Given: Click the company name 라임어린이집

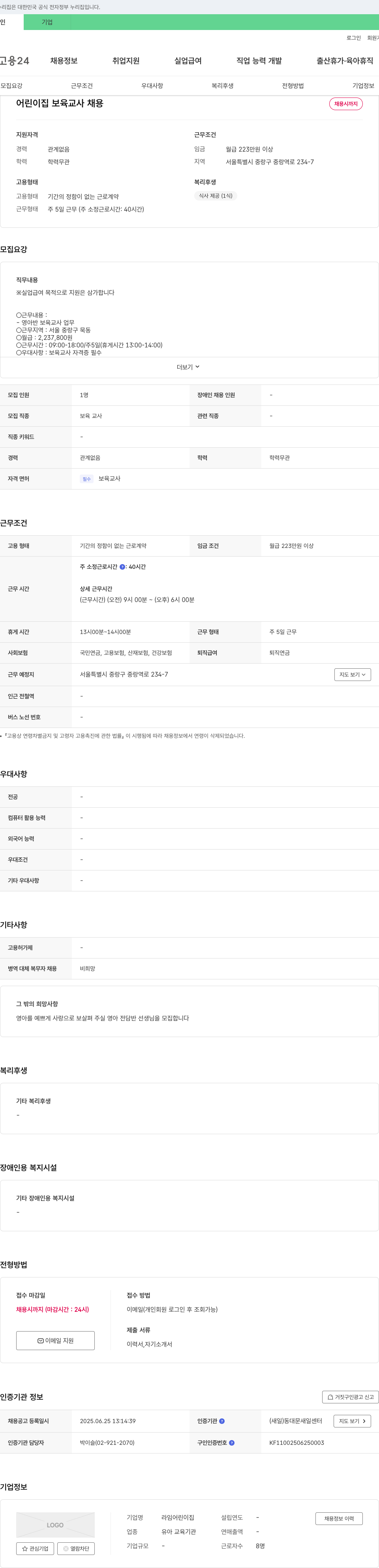Looking at the screenshot, I should point(178,1518).
